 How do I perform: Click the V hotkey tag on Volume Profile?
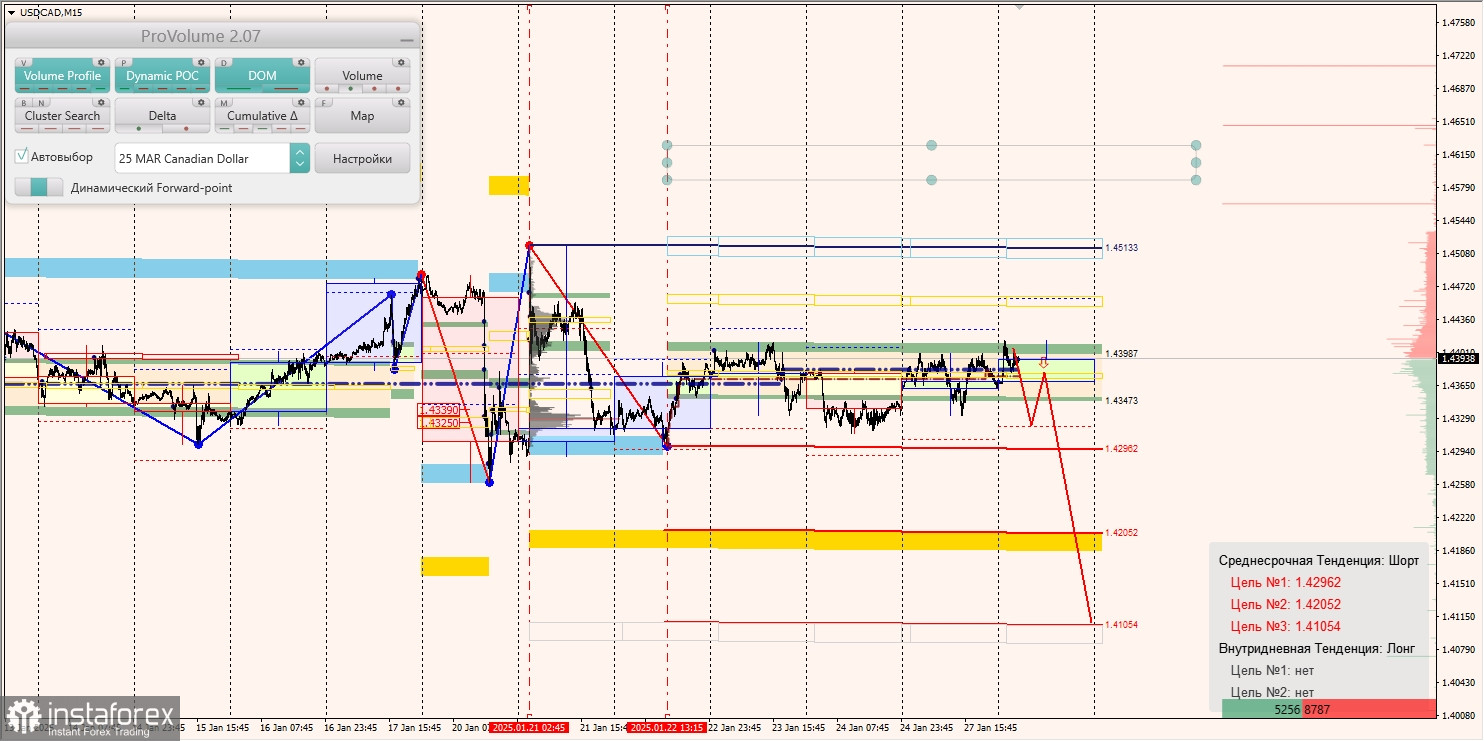coord(24,63)
